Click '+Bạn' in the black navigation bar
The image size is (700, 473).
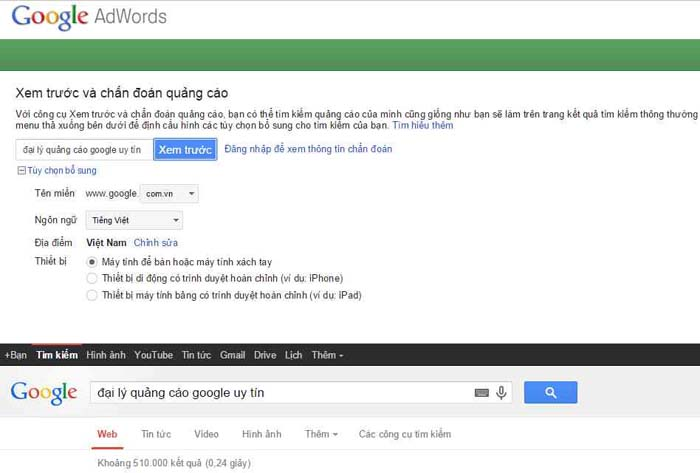pos(16,355)
